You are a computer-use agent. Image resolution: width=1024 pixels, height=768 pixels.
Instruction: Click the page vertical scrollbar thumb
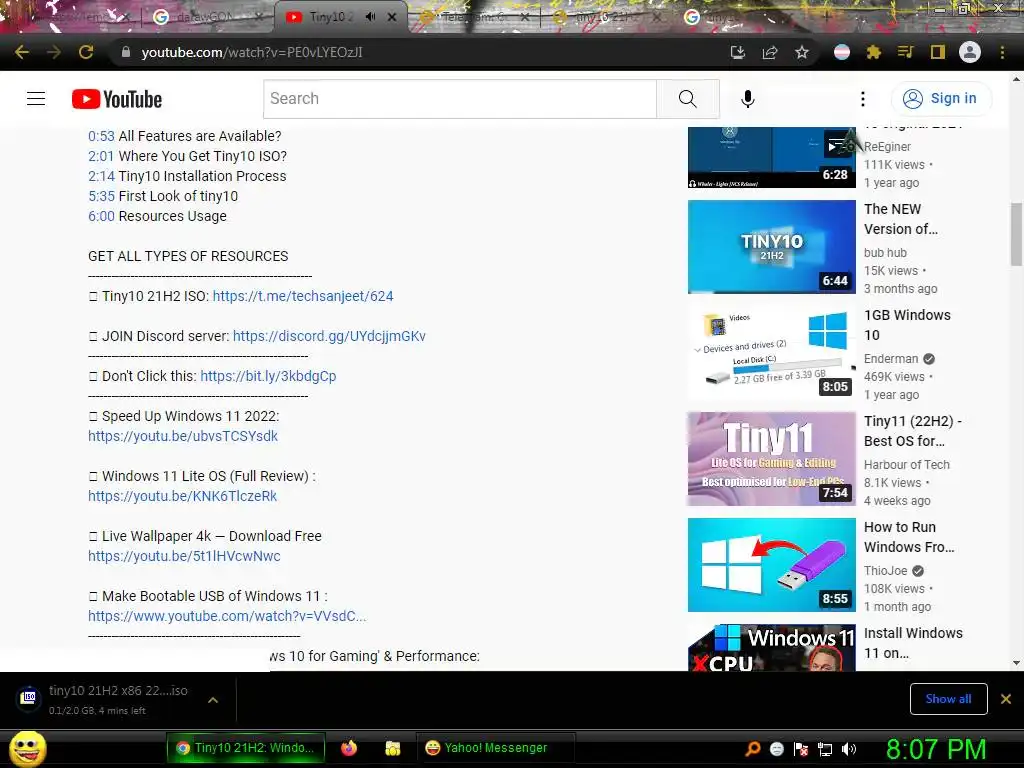click(x=1016, y=234)
